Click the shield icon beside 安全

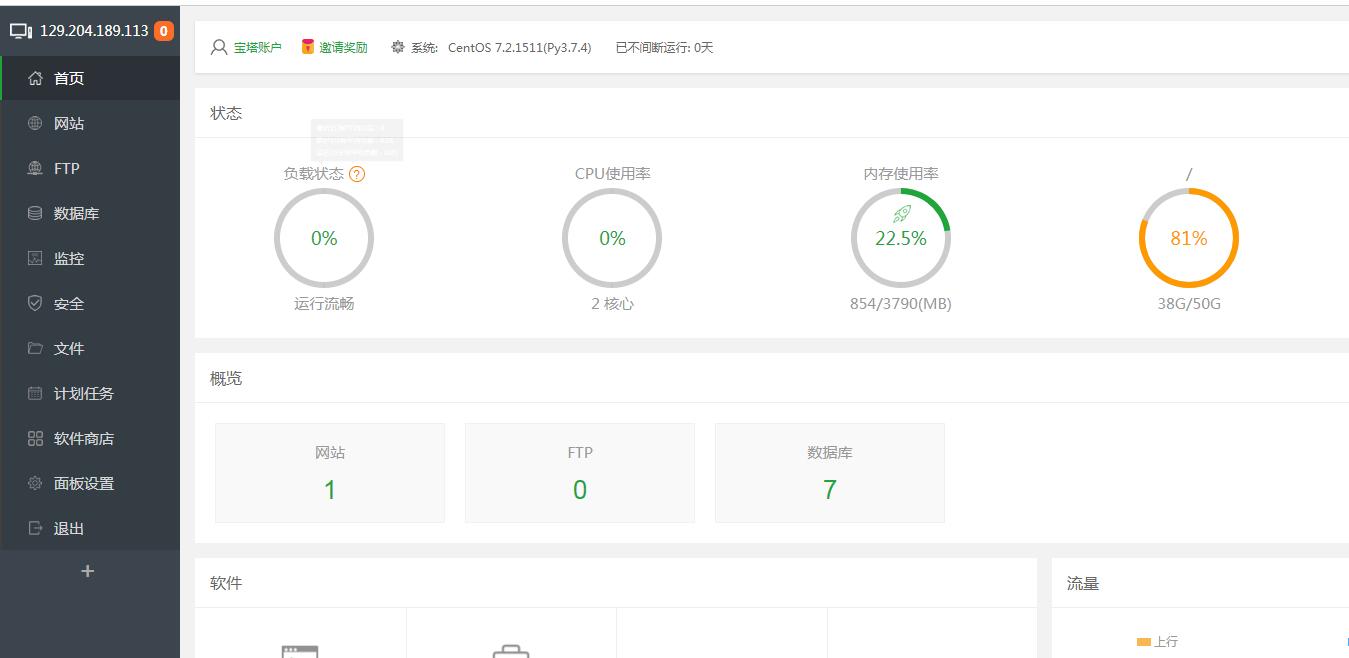pos(35,303)
